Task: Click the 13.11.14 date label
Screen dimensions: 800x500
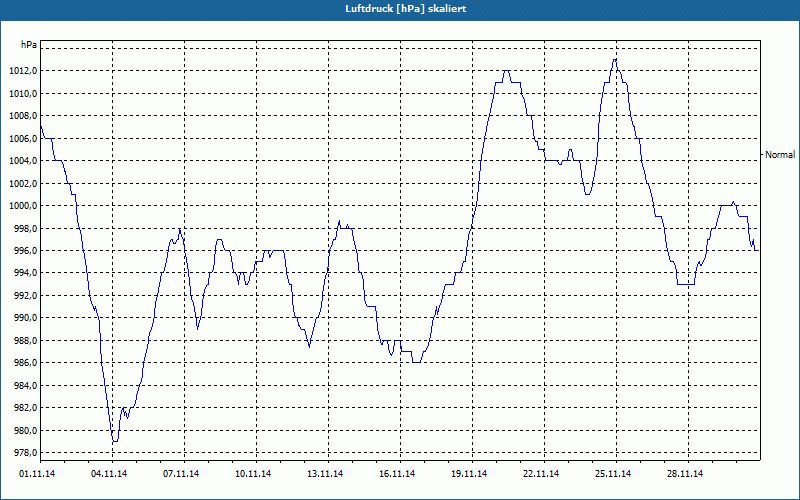Action: tap(325, 474)
